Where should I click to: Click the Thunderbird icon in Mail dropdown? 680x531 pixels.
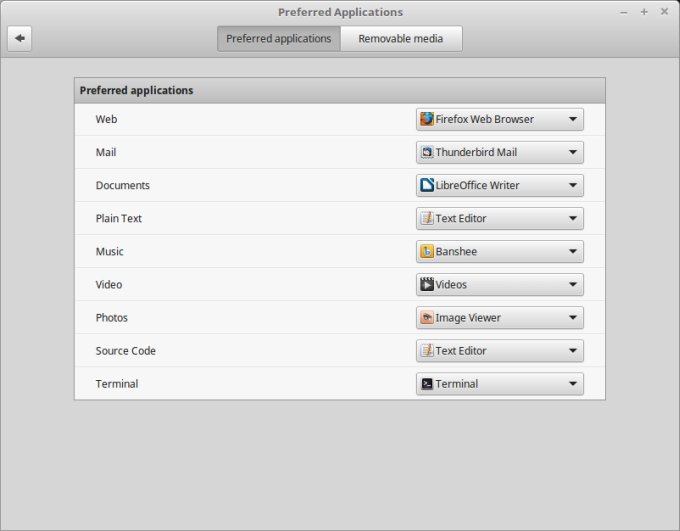(427, 152)
